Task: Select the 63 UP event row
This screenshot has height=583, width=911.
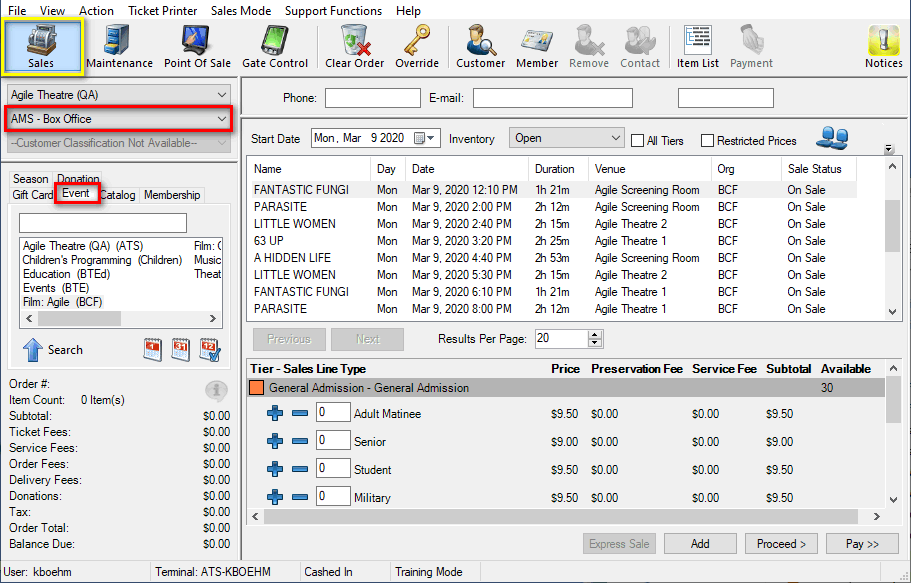Action: pos(552,241)
